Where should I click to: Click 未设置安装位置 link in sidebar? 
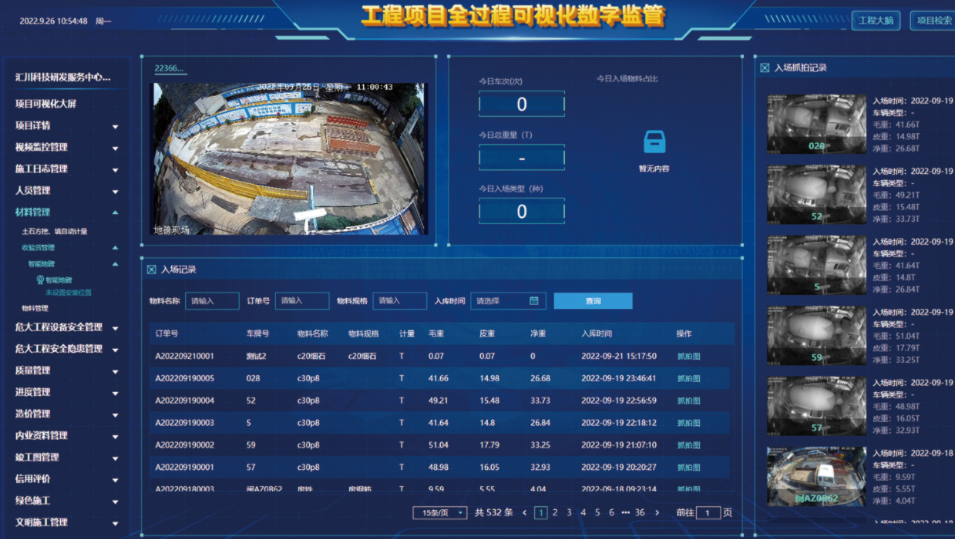(x=68, y=293)
